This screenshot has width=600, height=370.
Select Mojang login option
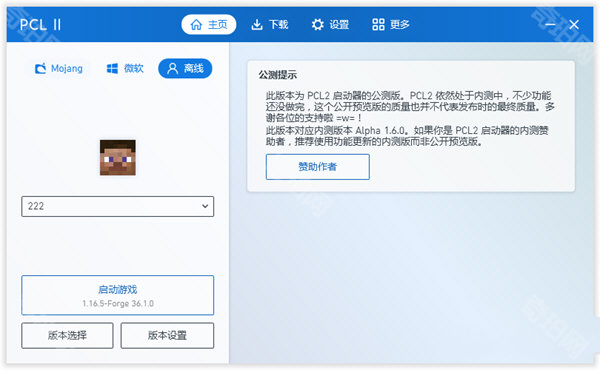pos(59,68)
